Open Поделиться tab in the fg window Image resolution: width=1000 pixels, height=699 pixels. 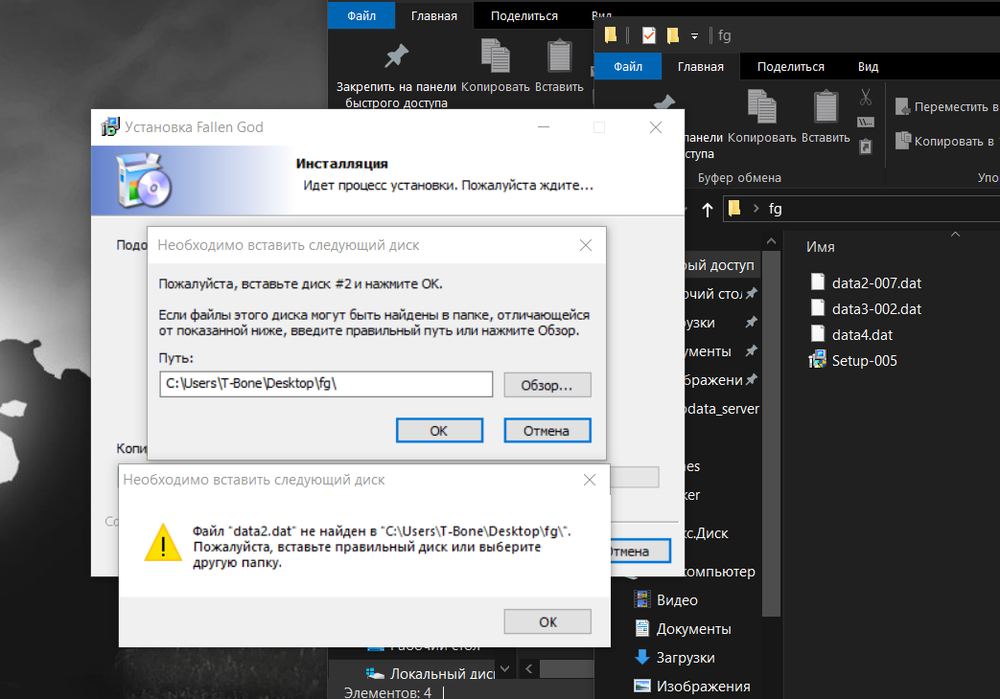790,66
